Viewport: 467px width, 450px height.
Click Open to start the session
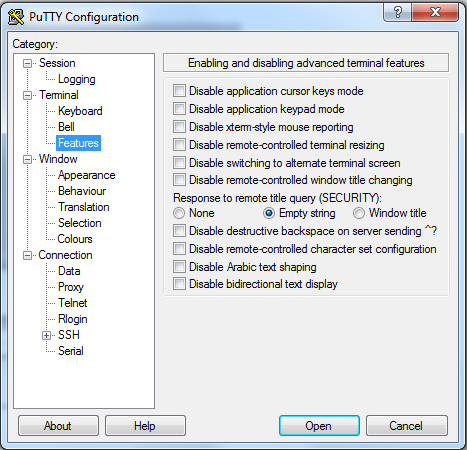(319, 426)
